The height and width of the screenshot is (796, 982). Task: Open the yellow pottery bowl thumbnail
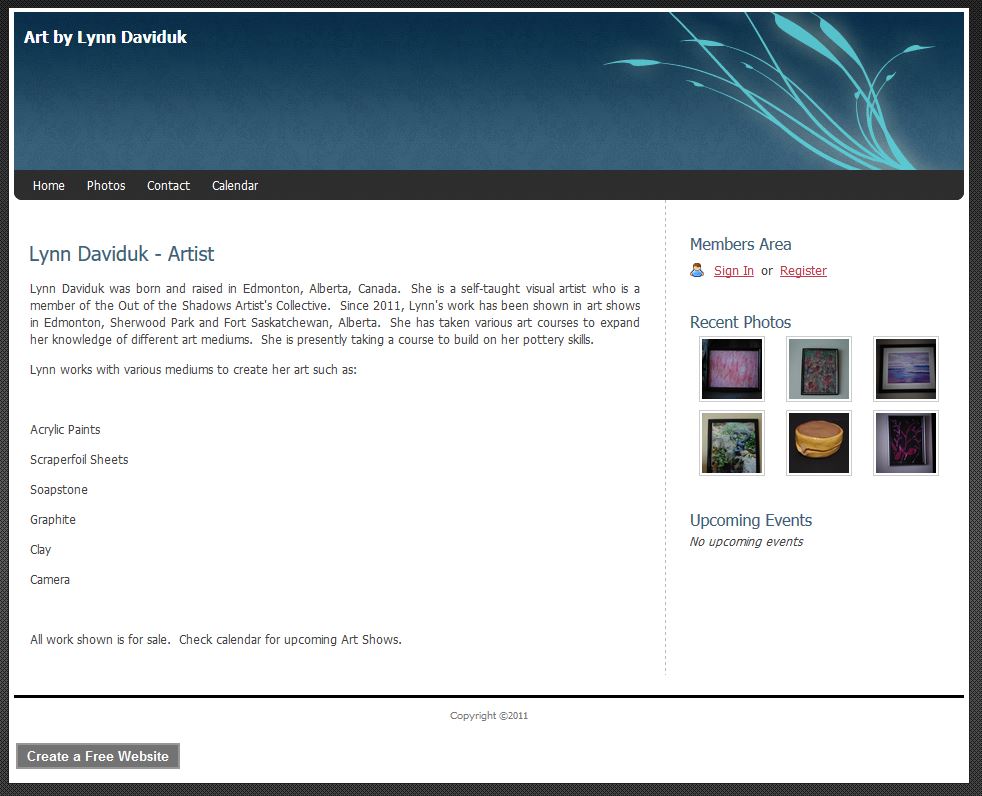(819, 443)
